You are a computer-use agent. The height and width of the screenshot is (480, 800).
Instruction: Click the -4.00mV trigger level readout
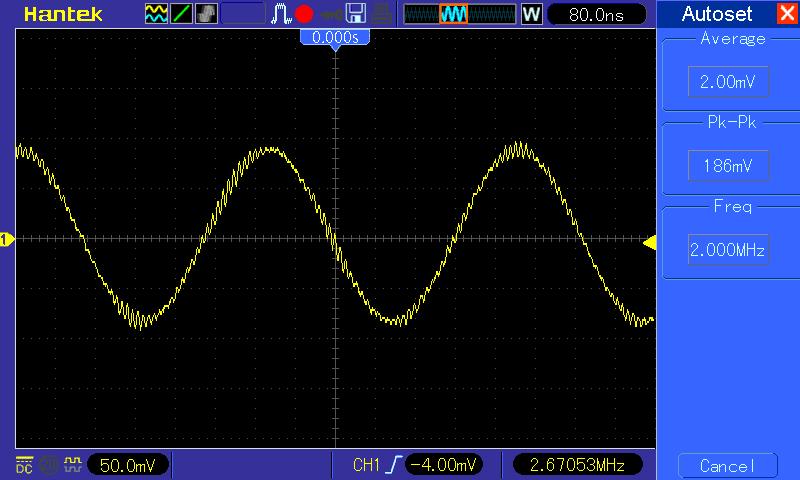pyautogui.click(x=443, y=465)
